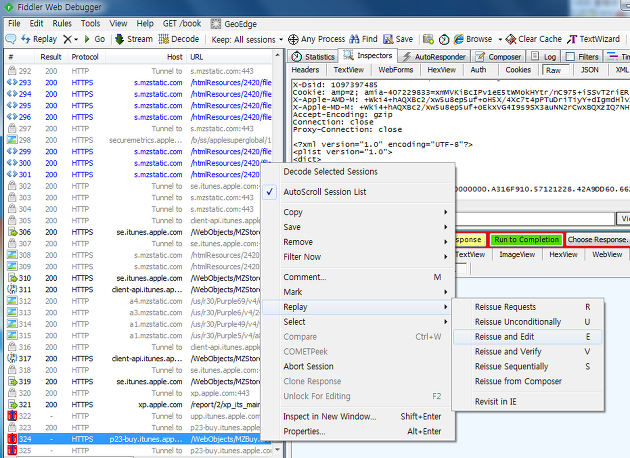Click session 306 green arrow icon
The width and height of the screenshot is (630, 458).
tap(13, 232)
